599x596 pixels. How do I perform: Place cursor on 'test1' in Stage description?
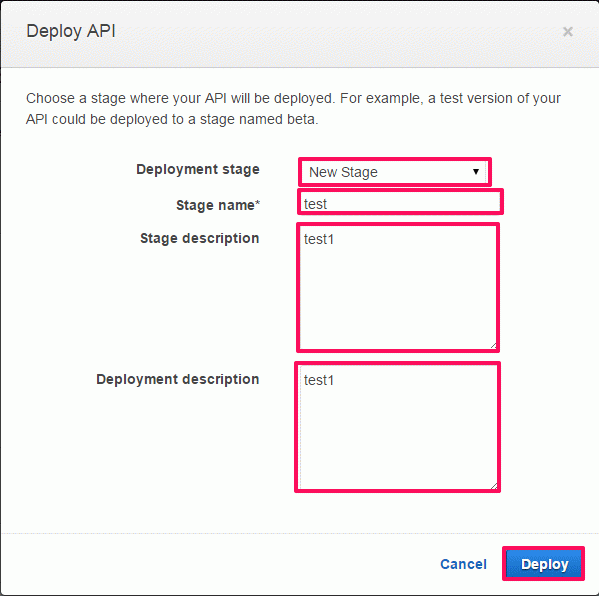pos(319,239)
